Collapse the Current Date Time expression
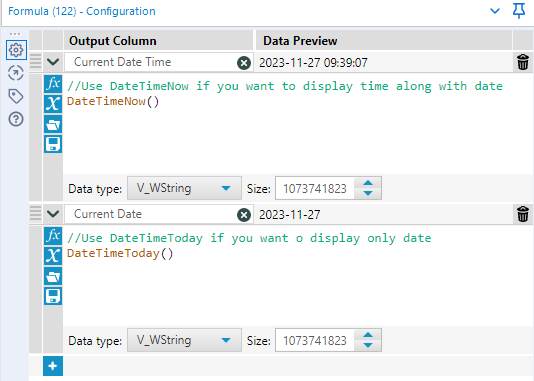 tap(53, 62)
